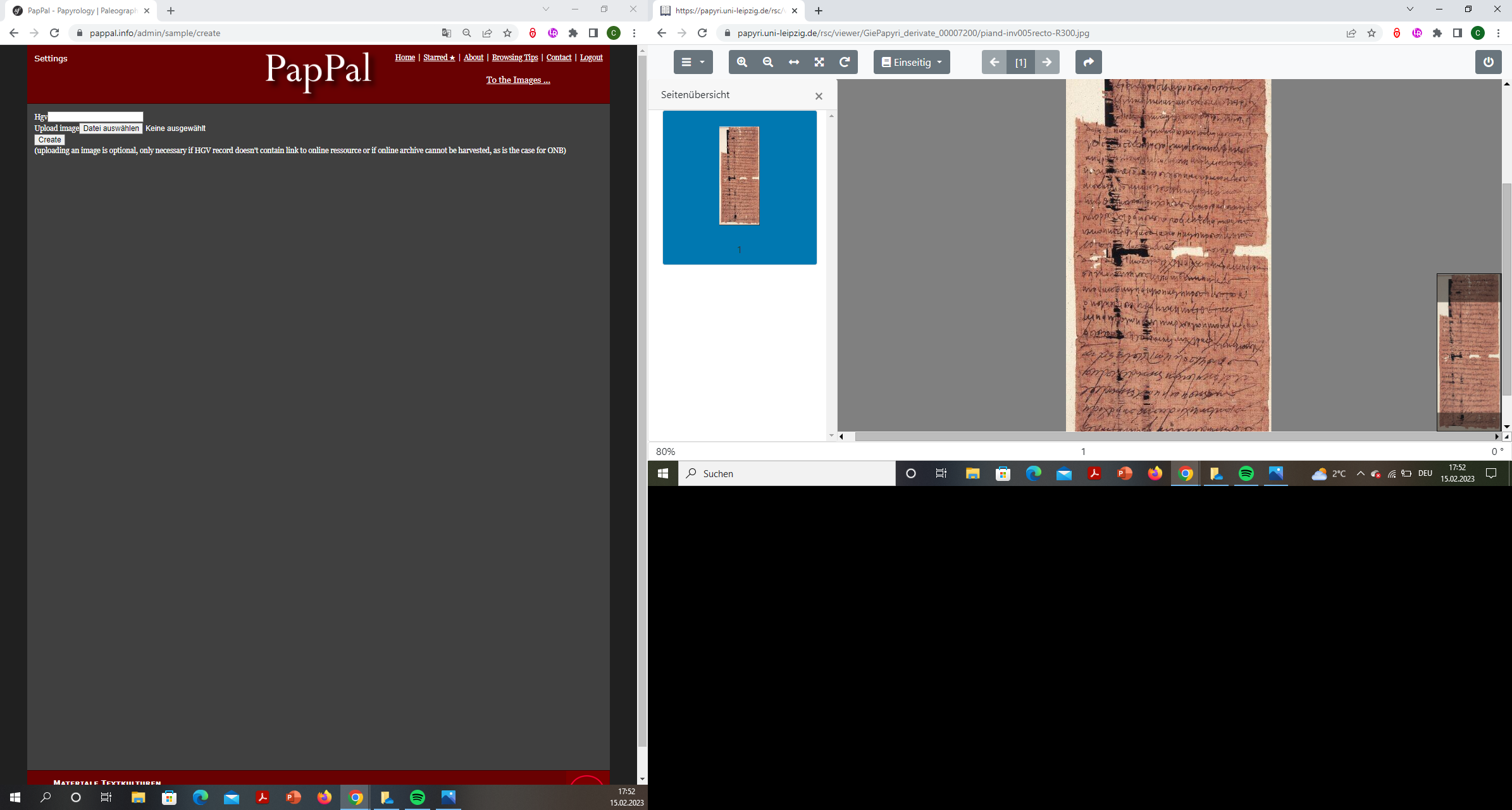The width and height of the screenshot is (1512, 810).
Task: Click the Hgv input field
Action: pos(96,116)
